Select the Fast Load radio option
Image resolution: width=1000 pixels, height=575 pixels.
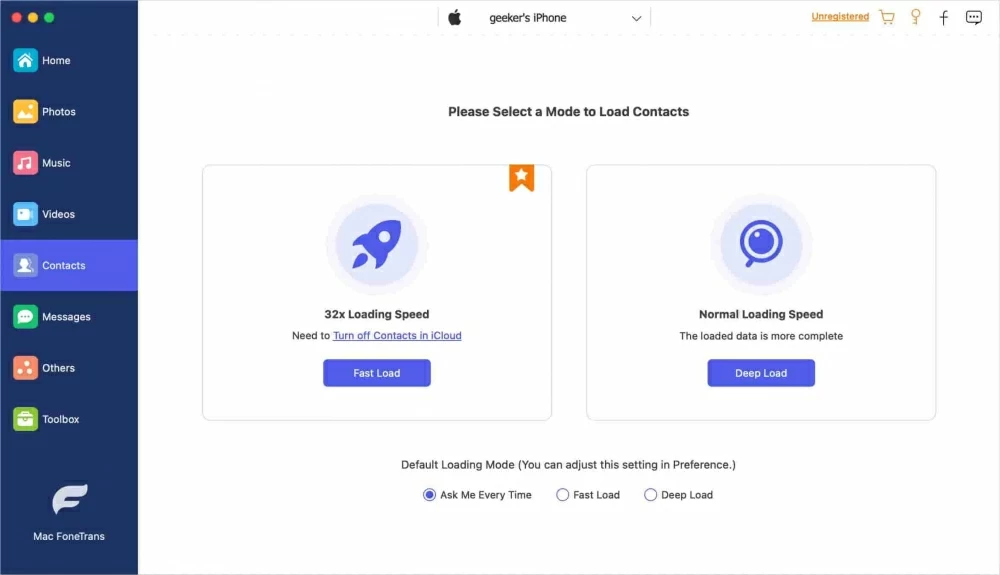563,495
